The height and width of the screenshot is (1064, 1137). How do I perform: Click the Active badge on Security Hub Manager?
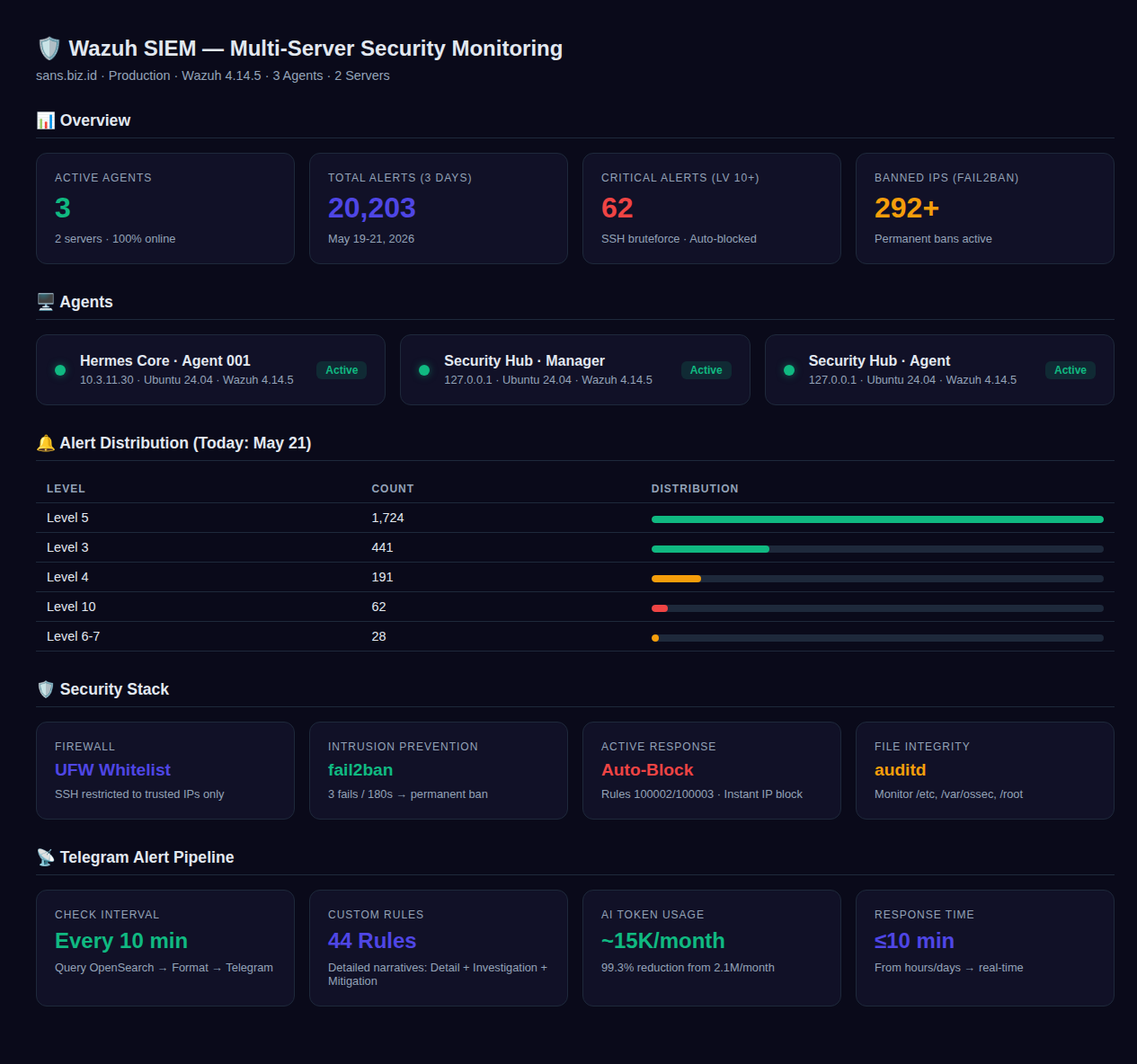[706, 370]
